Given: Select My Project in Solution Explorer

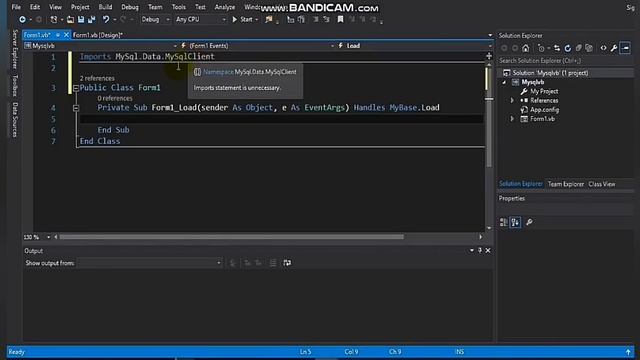Looking at the screenshot, I should pos(544,91).
